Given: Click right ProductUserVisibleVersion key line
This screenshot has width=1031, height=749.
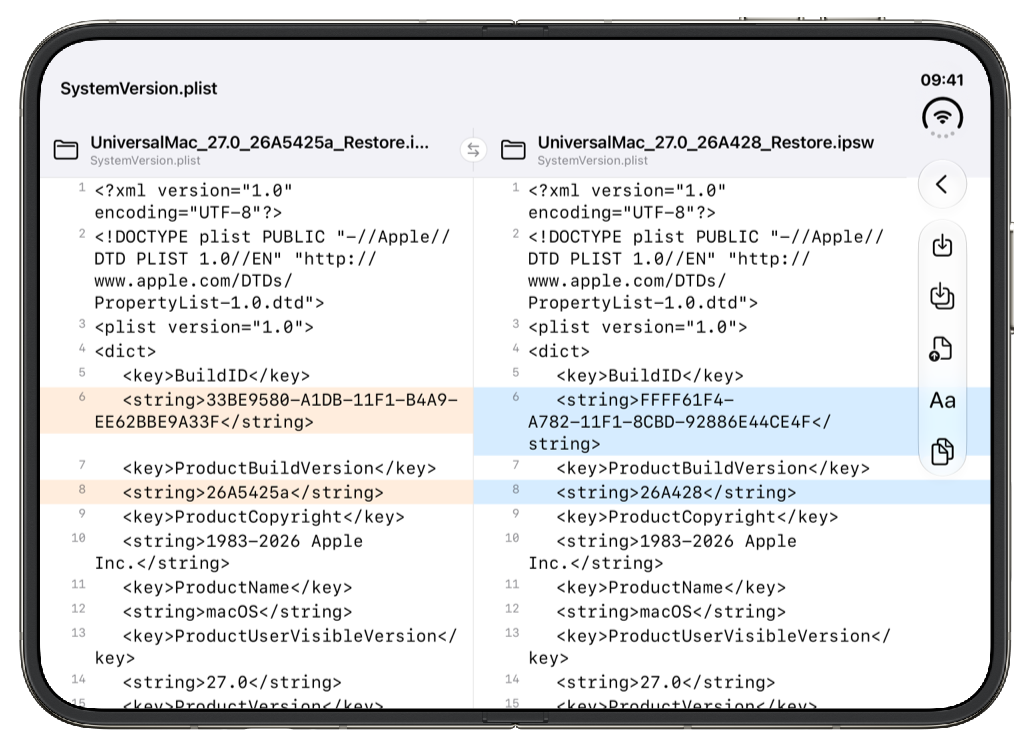Looking at the screenshot, I should 709,646.
